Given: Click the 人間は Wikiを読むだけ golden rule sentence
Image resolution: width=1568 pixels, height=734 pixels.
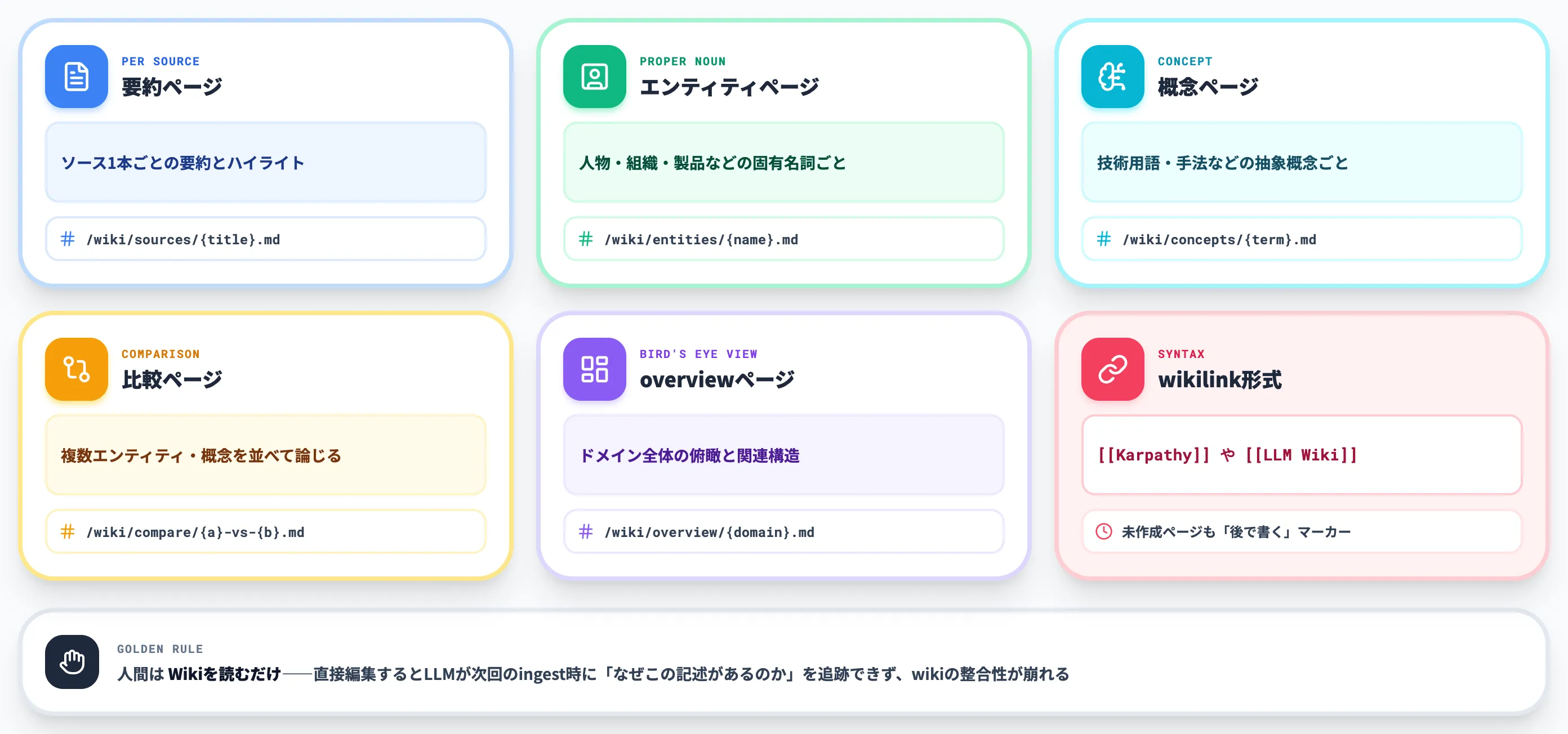Looking at the screenshot, I should coord(593,674).
